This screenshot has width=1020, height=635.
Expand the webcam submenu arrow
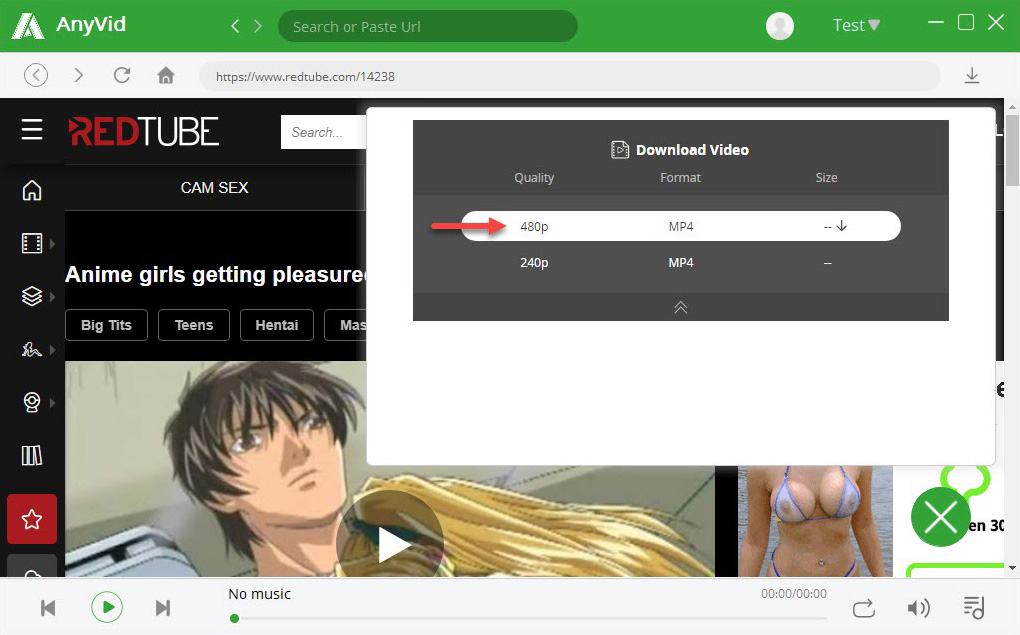click(53, 403)
